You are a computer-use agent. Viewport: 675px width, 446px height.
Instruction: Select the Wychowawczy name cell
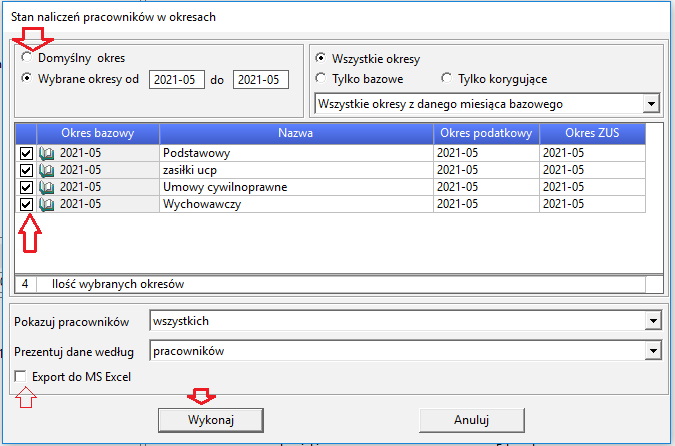[x=296, y=204]
